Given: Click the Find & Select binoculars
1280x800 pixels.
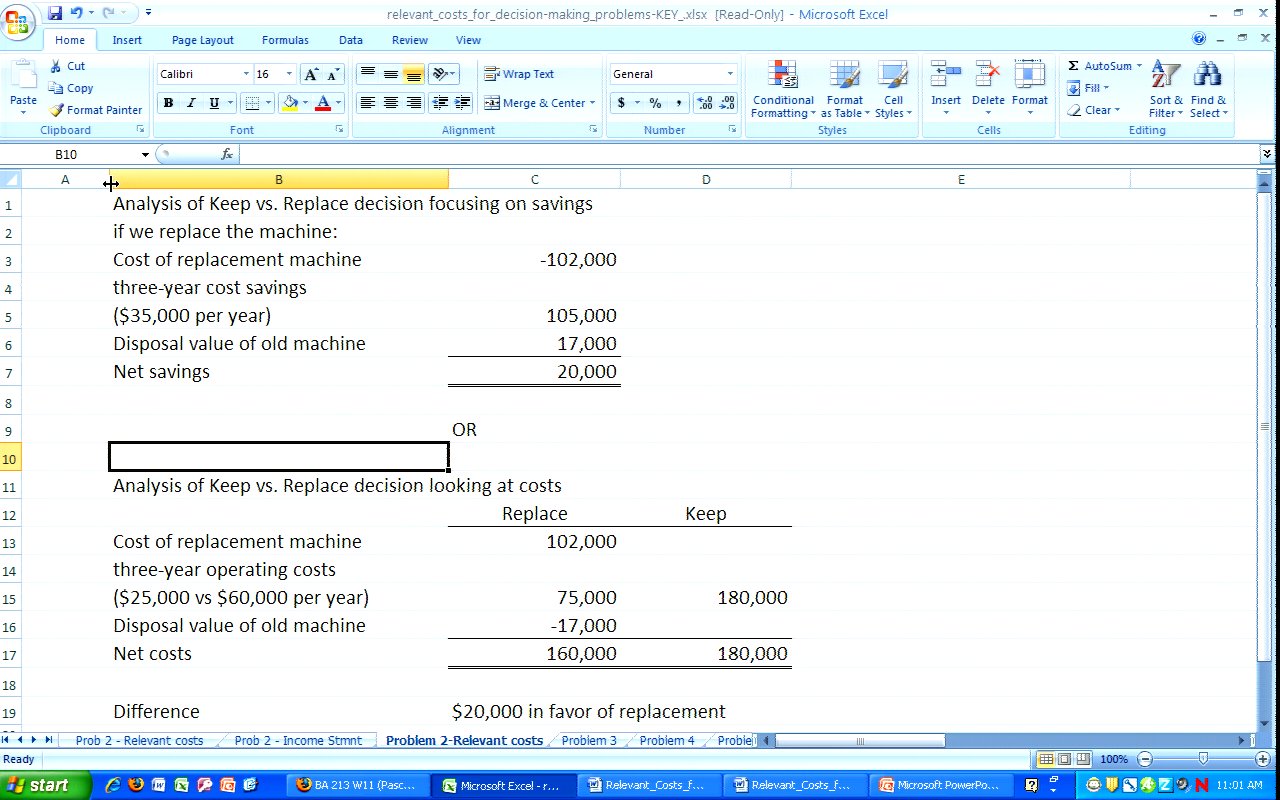Looking at the screenshot, I should (x=1207, y=76).
